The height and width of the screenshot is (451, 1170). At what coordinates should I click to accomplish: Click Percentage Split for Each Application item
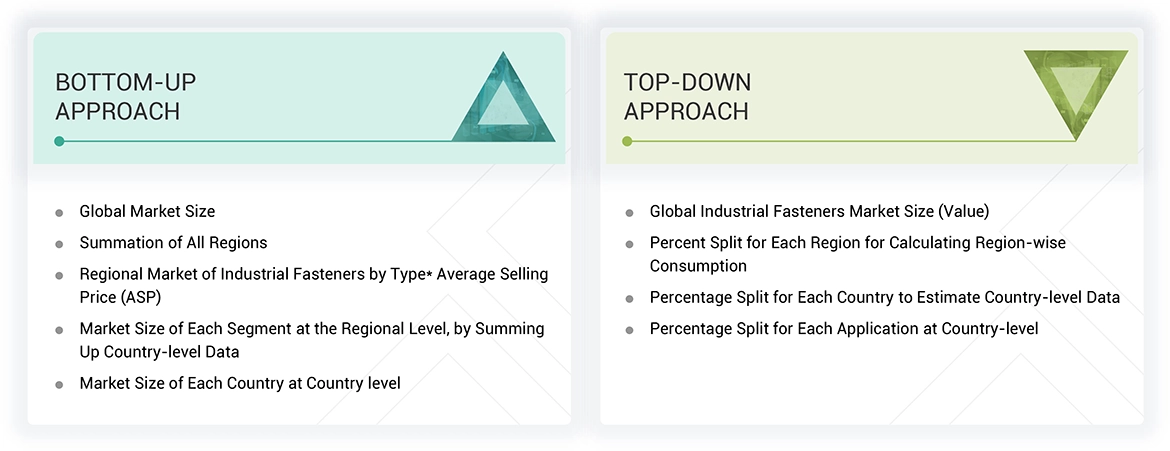pos(843,329)
